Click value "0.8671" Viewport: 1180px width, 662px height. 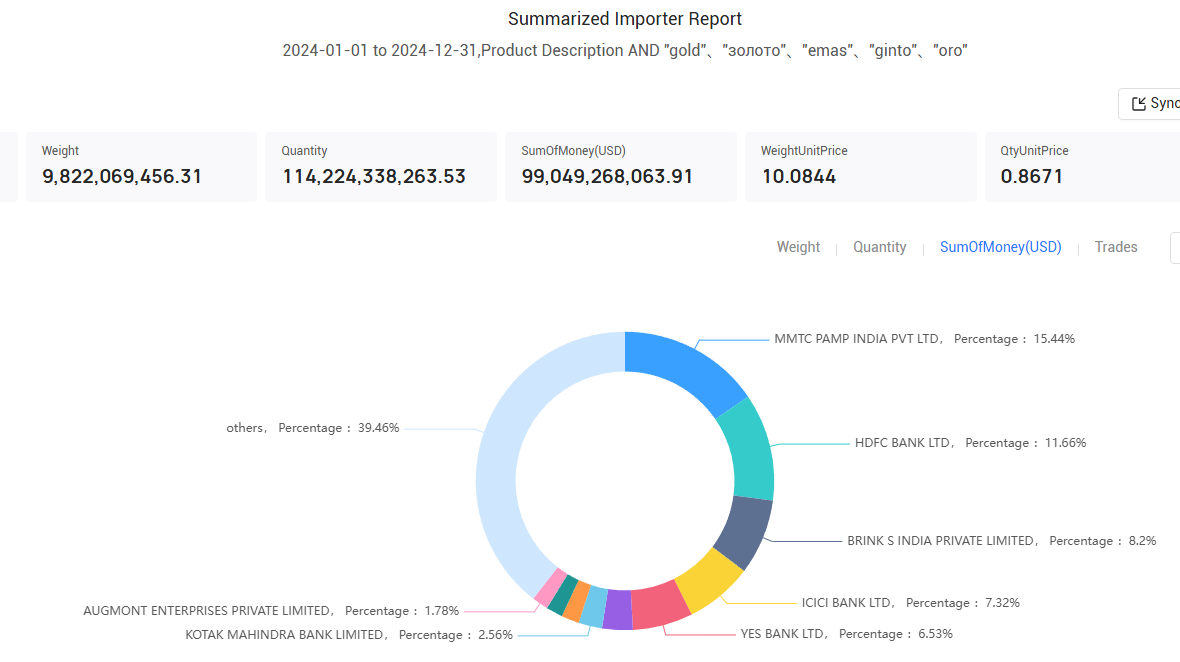tap(1032, 176)
